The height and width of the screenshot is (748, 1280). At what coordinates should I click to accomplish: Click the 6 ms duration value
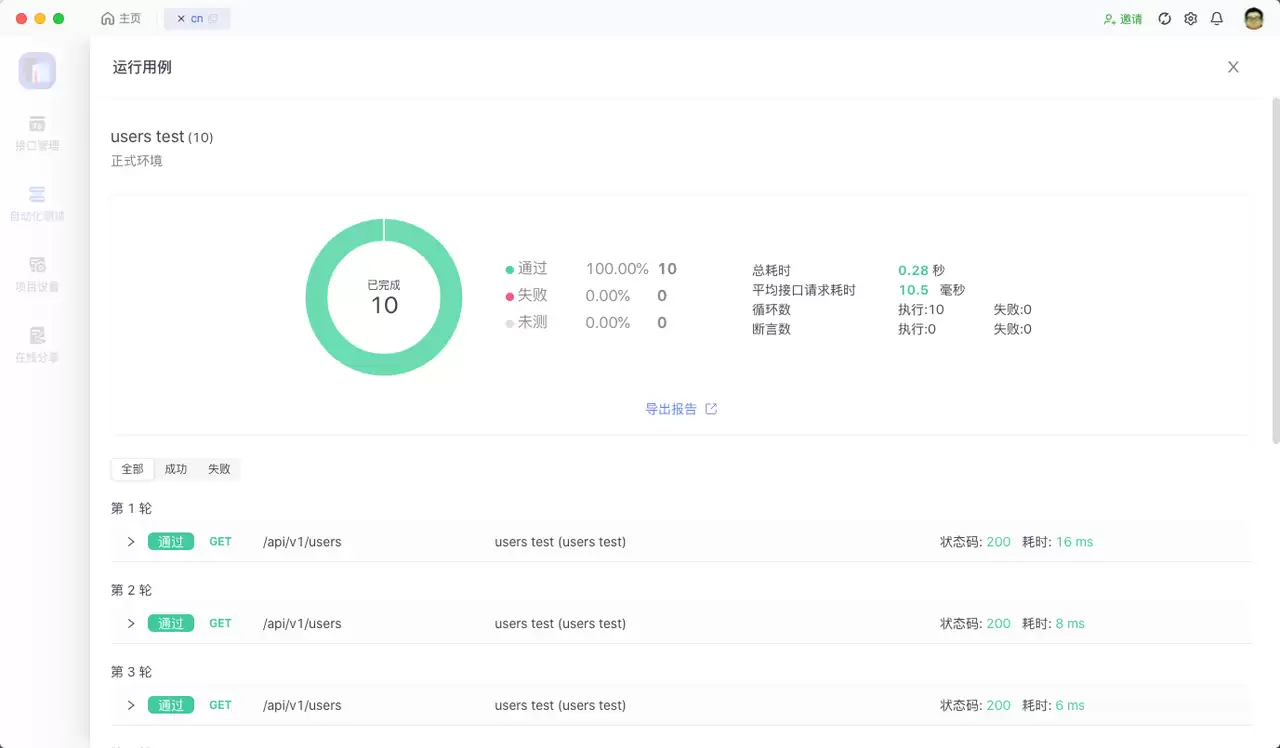point(1070,706)
